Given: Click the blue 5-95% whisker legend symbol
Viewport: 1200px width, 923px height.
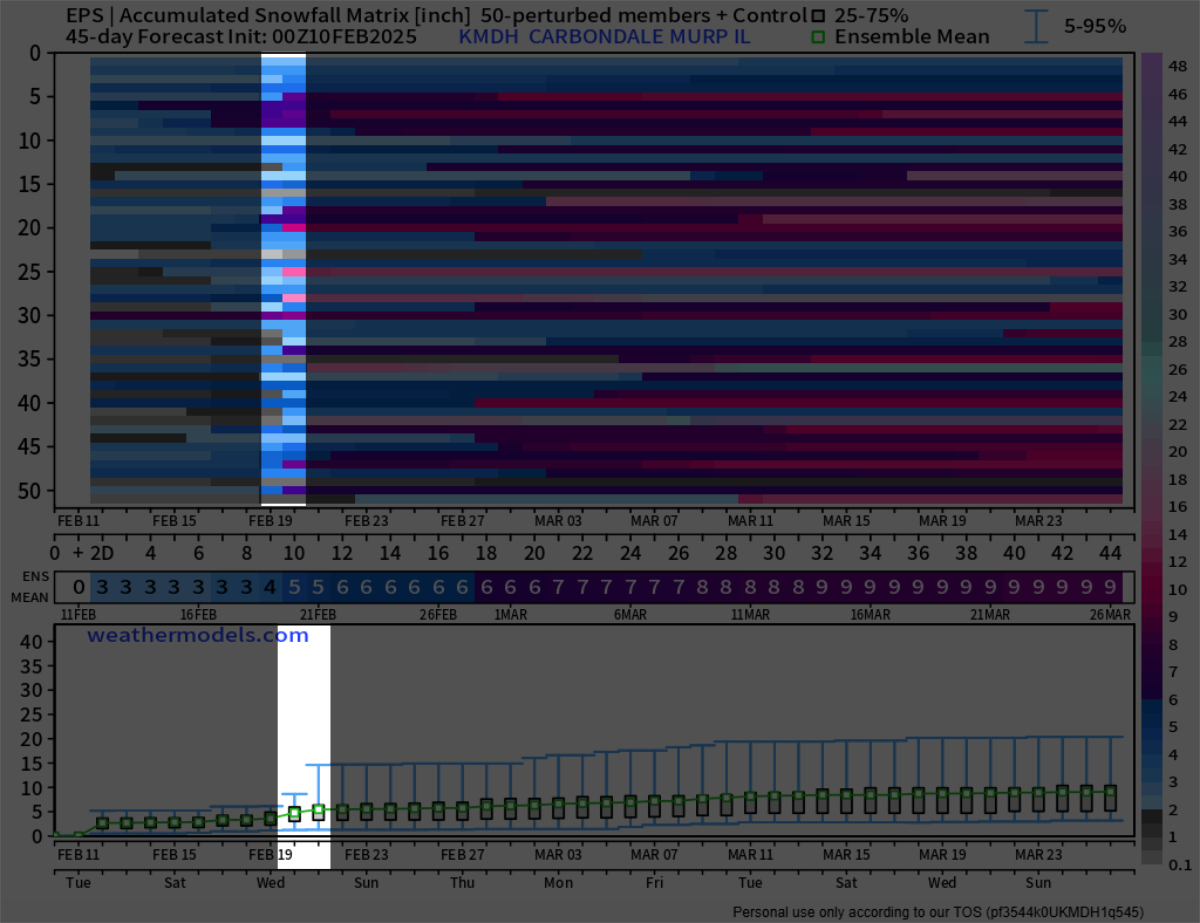Looking at the screenshot, I should click(x=1039, y=27).
